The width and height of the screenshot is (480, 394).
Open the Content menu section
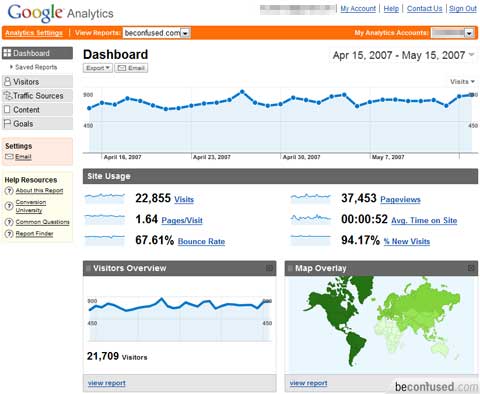37,110
